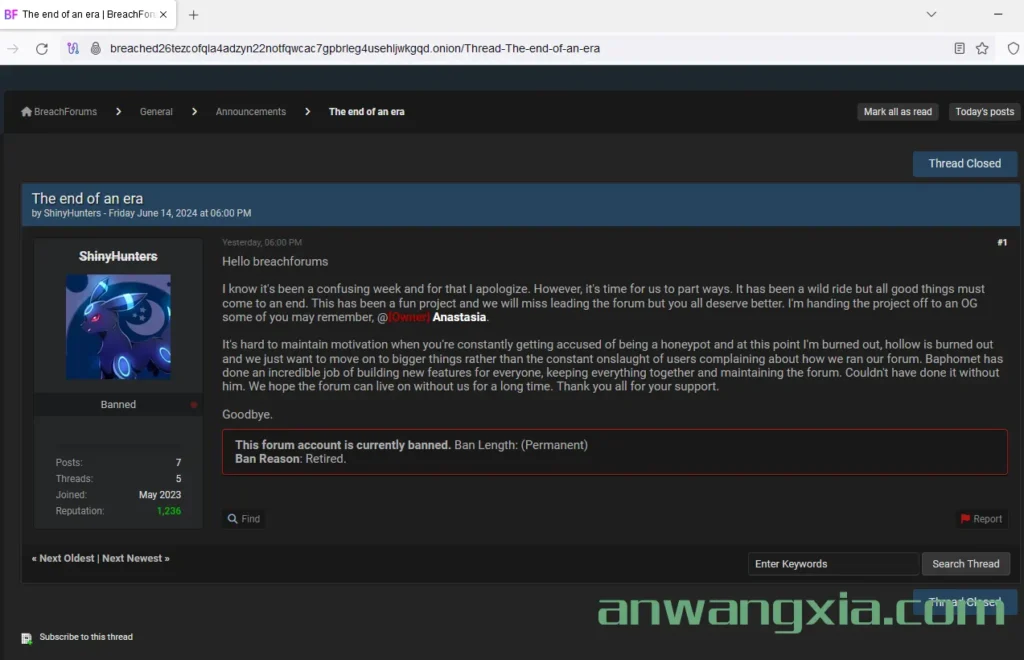
Task: Click the Enter Keywords search field
Action: tap(833, 564)
